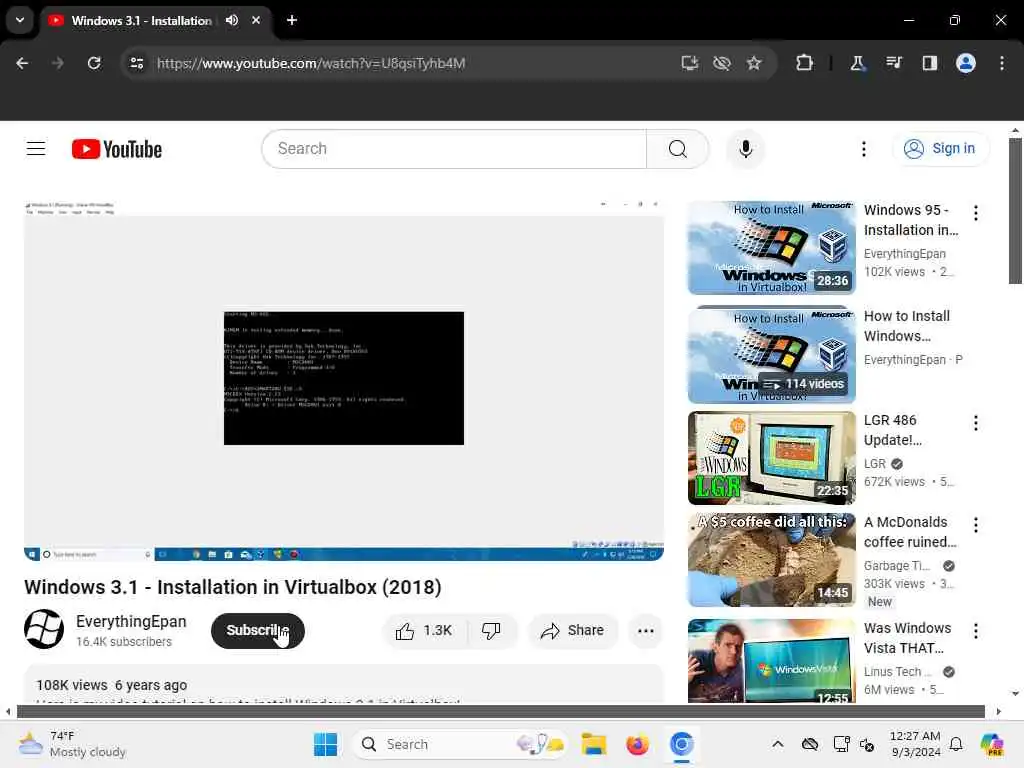This screenshot has width=1024, height=768.
Task: Open the Windows Start menu
Action: (325, 744)
